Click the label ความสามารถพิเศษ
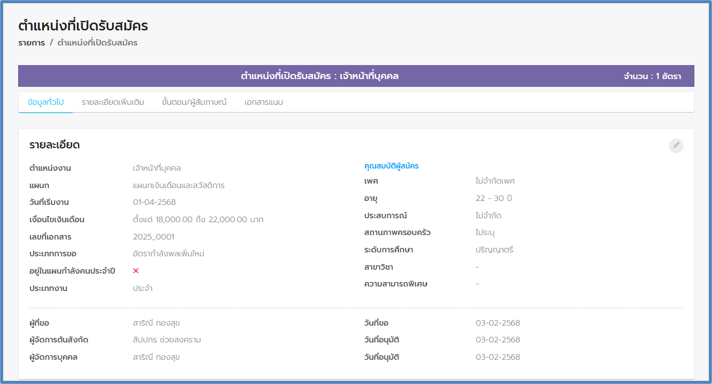 coord(396,284)
